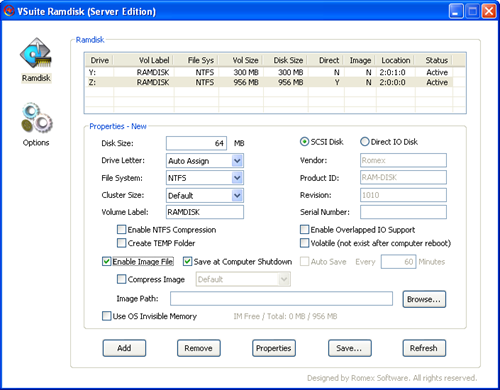Uncheck Save at Computer Shutdown
The width and height of the screenshot is (500, 390).
tap(187, 262)
